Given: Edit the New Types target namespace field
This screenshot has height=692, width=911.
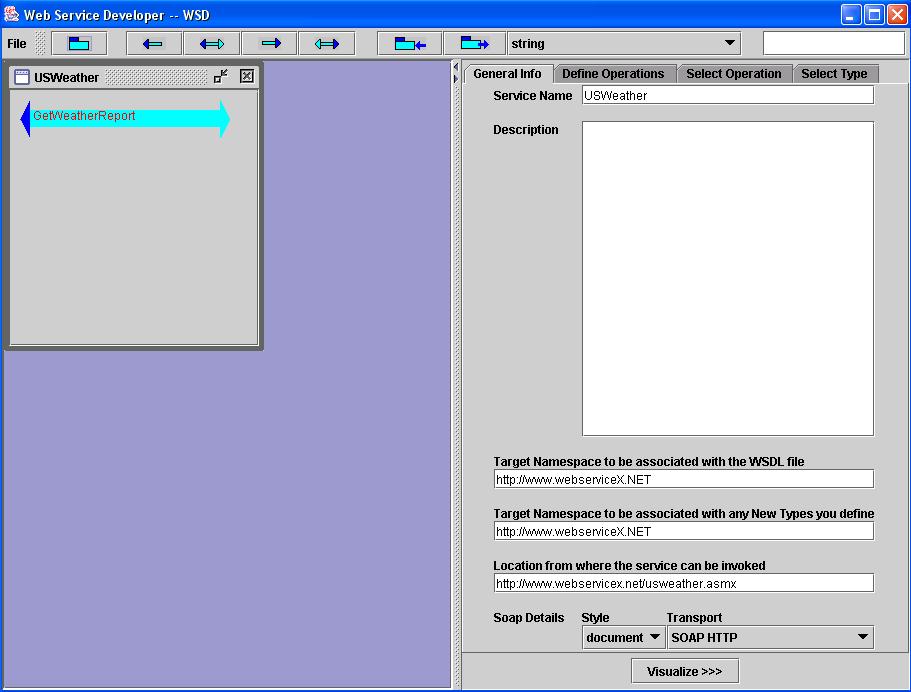Looking at the screenshot, I should click(683, 531).
